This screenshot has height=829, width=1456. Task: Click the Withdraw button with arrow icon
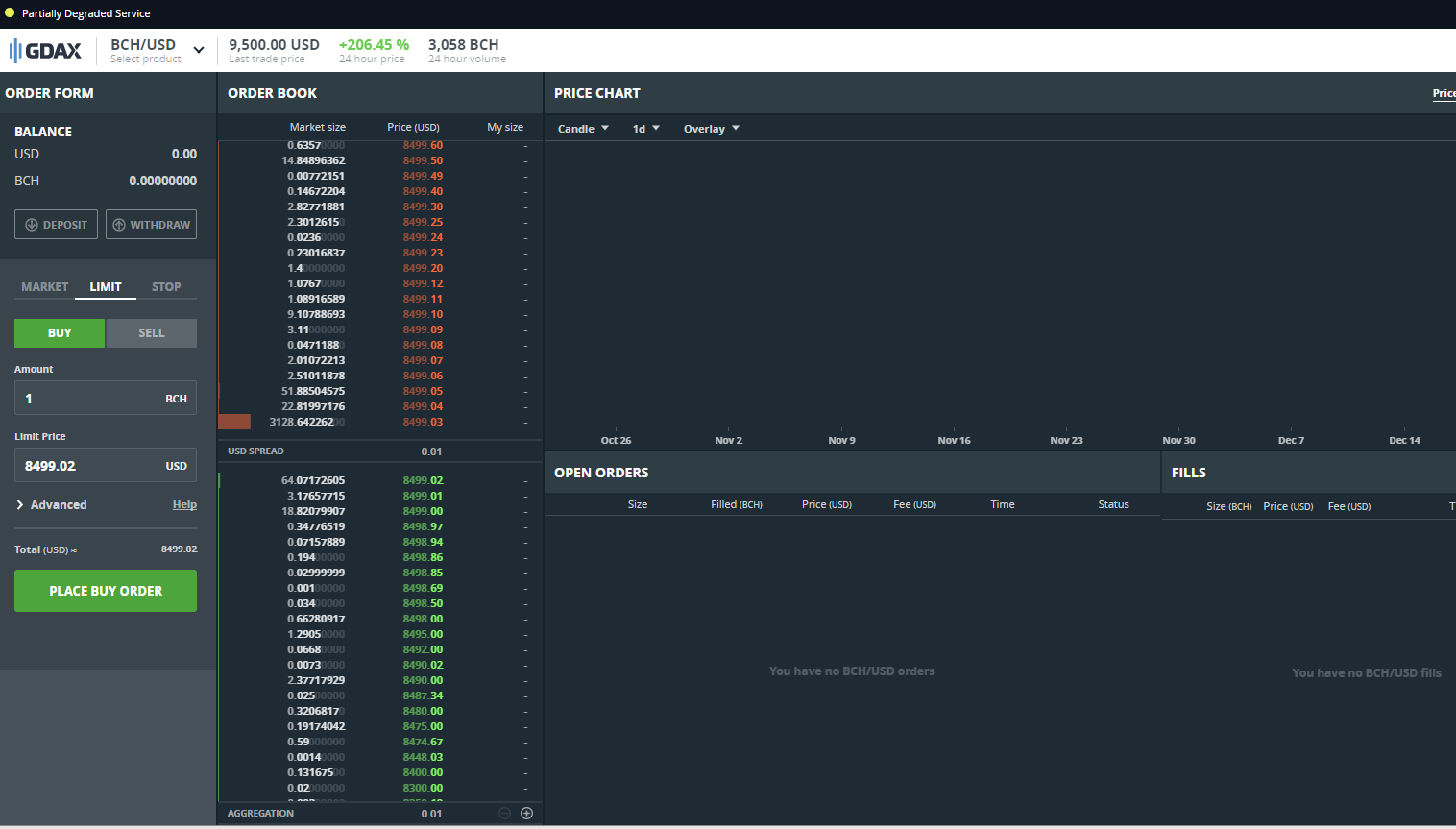click(151, 224)
